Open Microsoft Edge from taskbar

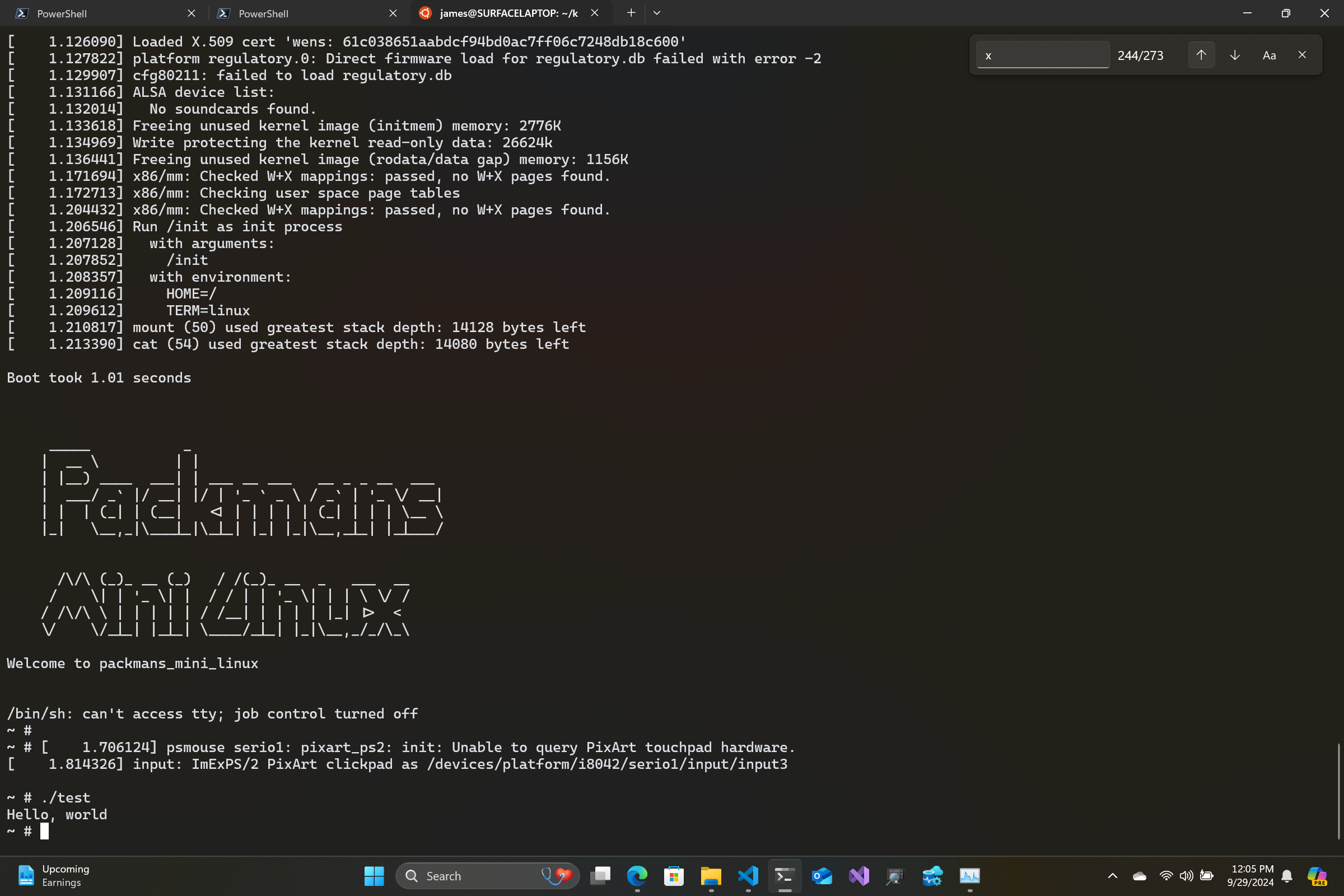pyautogui.click(x=637, y=875)
